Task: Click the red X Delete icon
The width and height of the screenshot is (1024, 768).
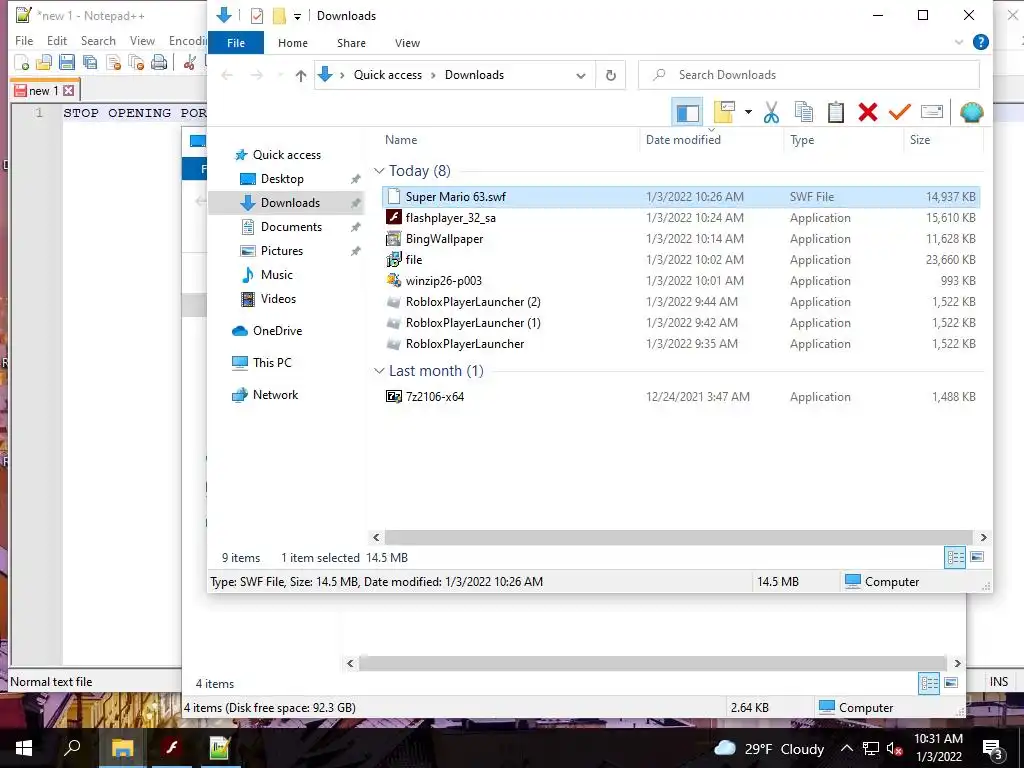Action: pyautogui.click(x=868, y=112)
